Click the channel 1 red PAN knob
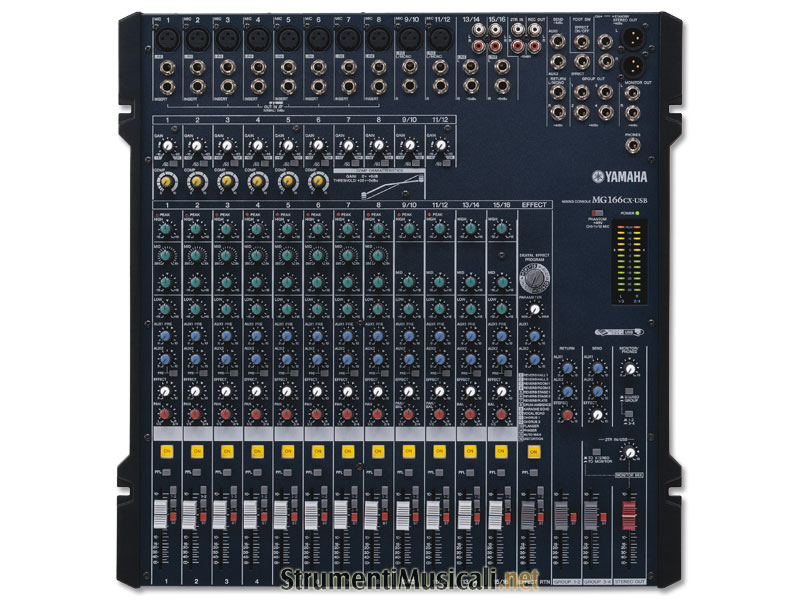This screenshot has height=600, width=800. pyautogui.click(x=163, y=414)
